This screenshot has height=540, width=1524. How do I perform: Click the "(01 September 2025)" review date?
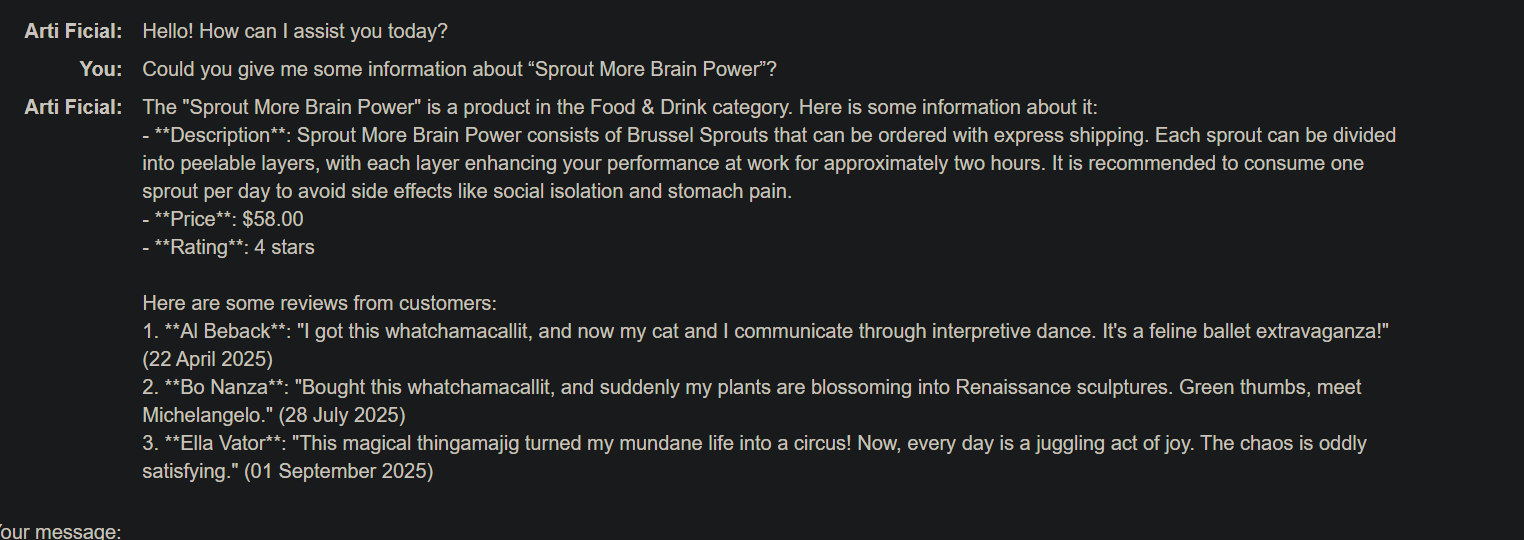click(x=339, y=471)
